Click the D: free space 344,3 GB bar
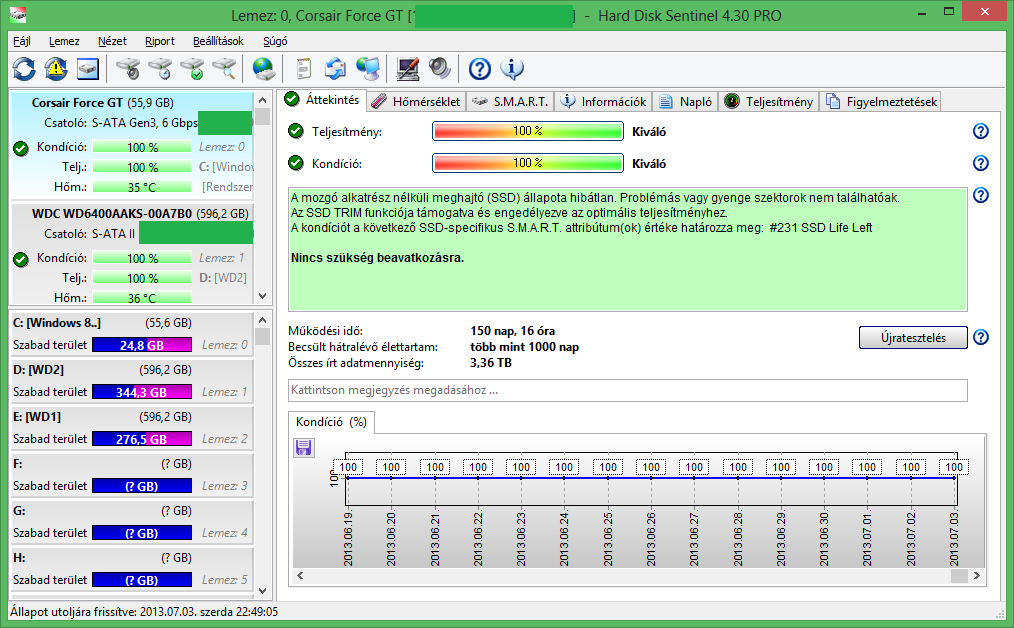The image size is (1014, 628). [142, 392]
